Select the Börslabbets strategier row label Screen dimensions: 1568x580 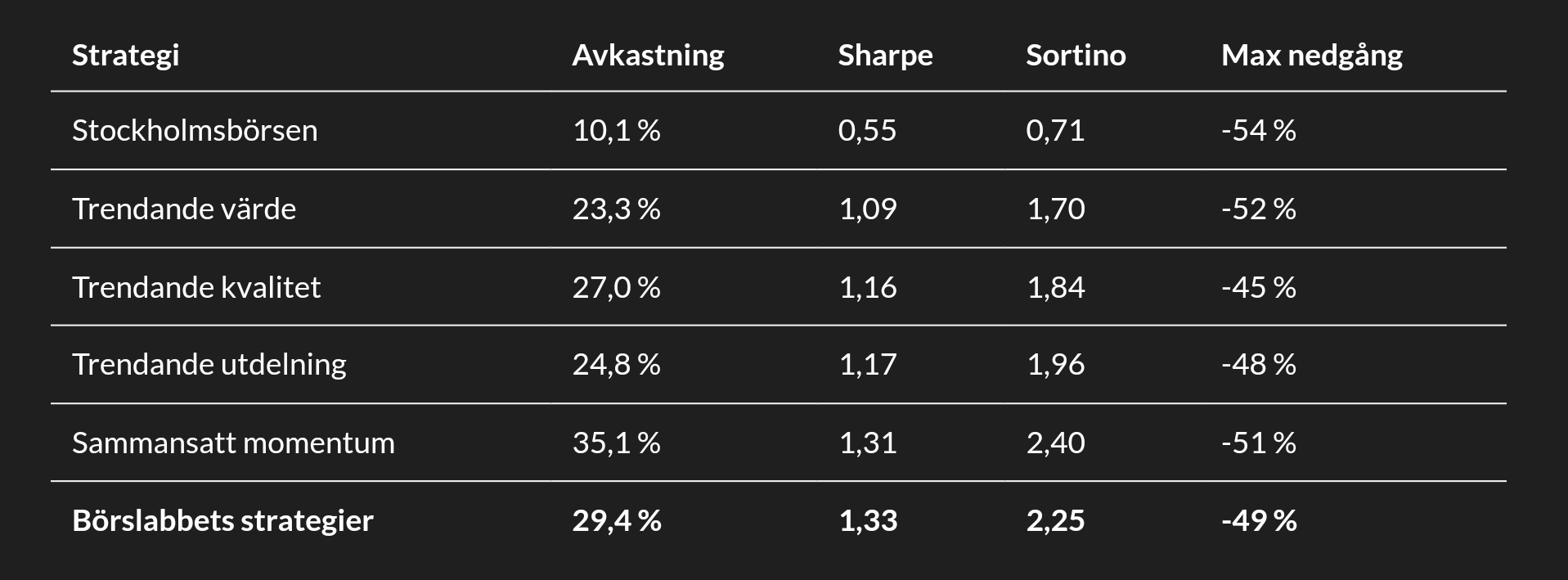pyautogui.click(x=222, y=521)
